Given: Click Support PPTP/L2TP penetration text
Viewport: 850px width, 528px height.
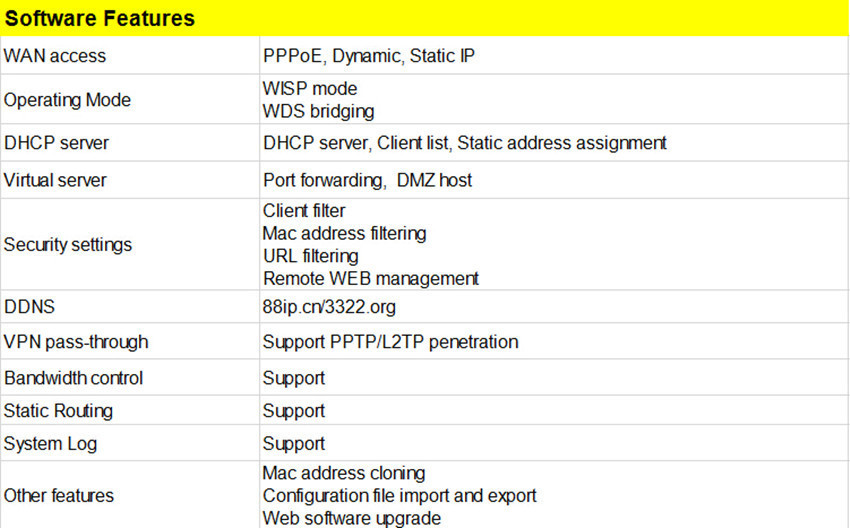Looking at the screenshot, I should [x=390, y=342].
